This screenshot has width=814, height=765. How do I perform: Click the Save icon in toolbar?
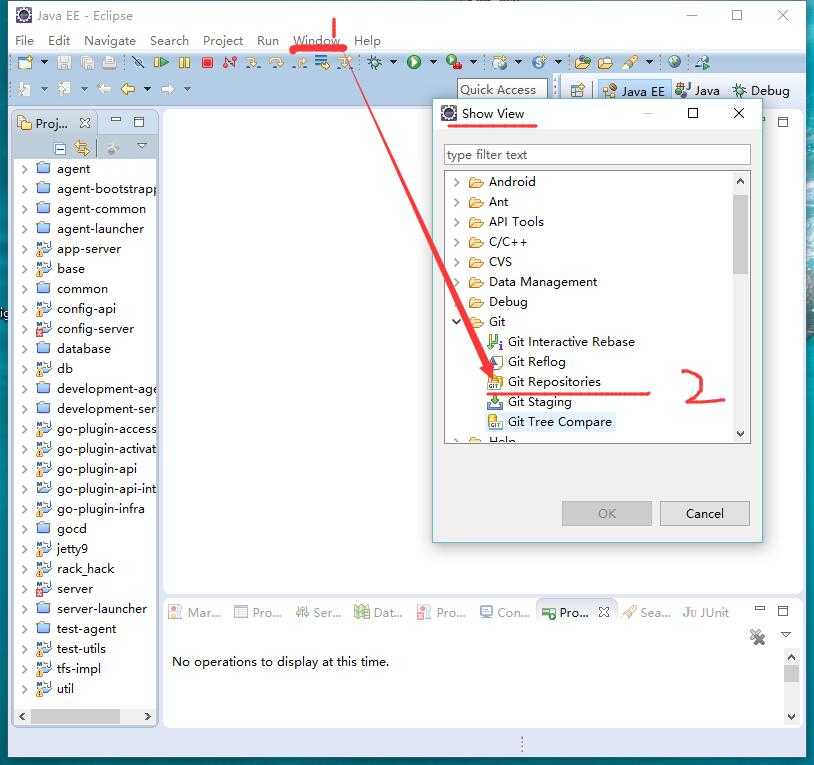pyautogui.click(x=64, y=63)
